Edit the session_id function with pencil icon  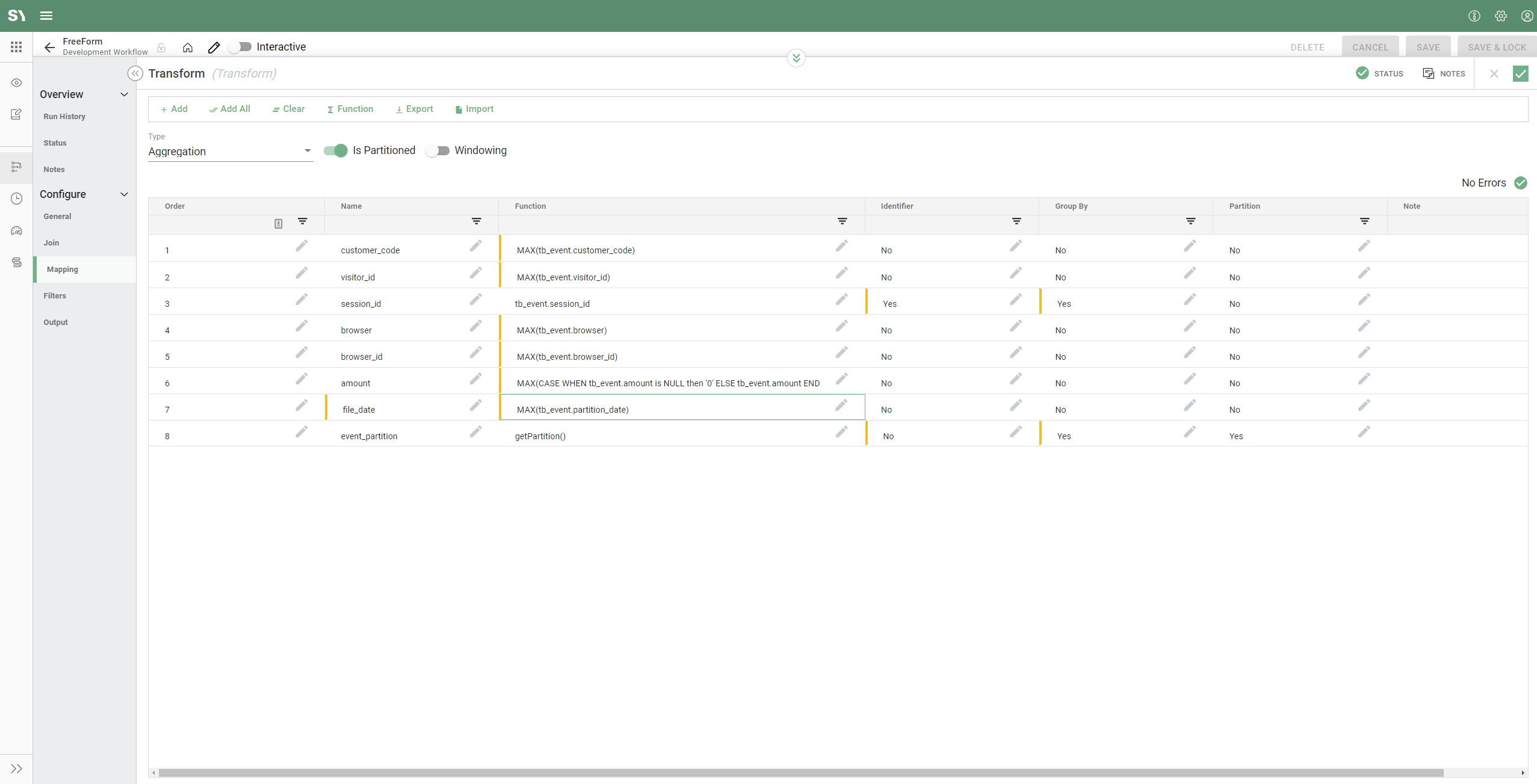841,300
